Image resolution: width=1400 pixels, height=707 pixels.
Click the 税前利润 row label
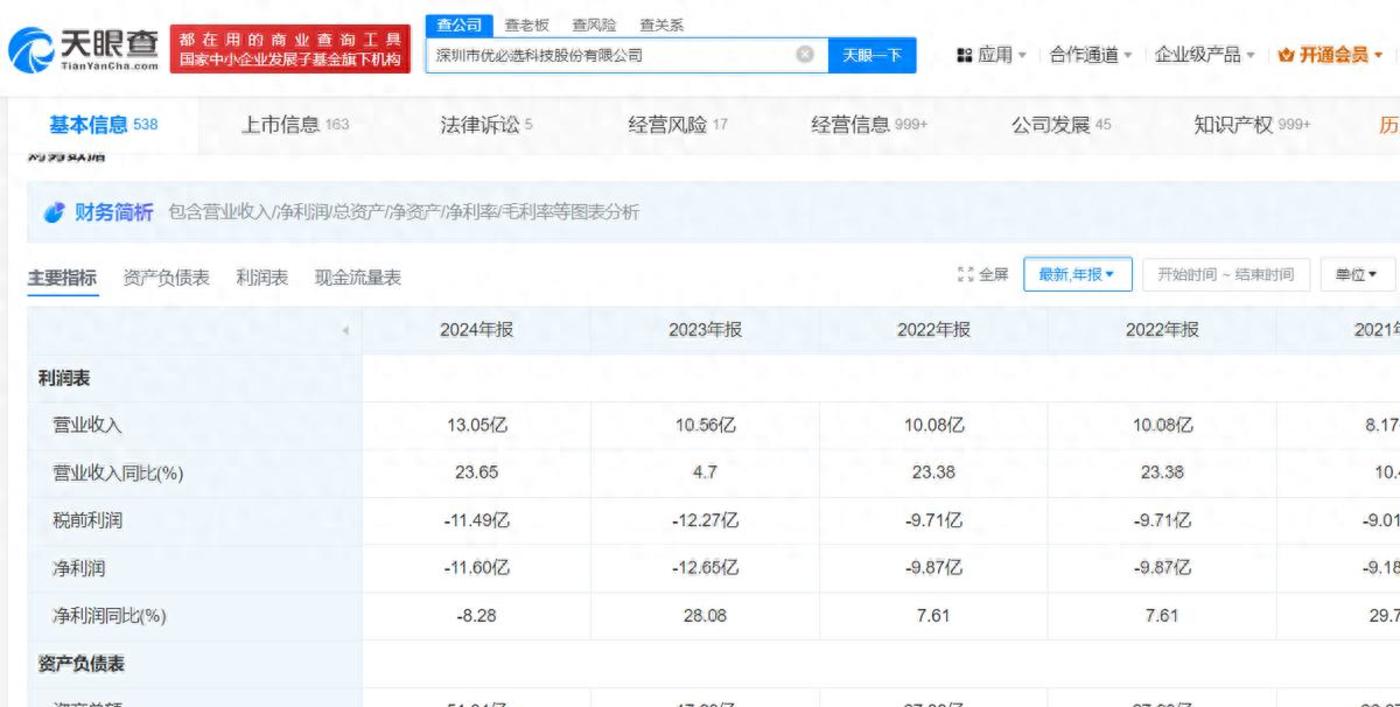(87, 520)
